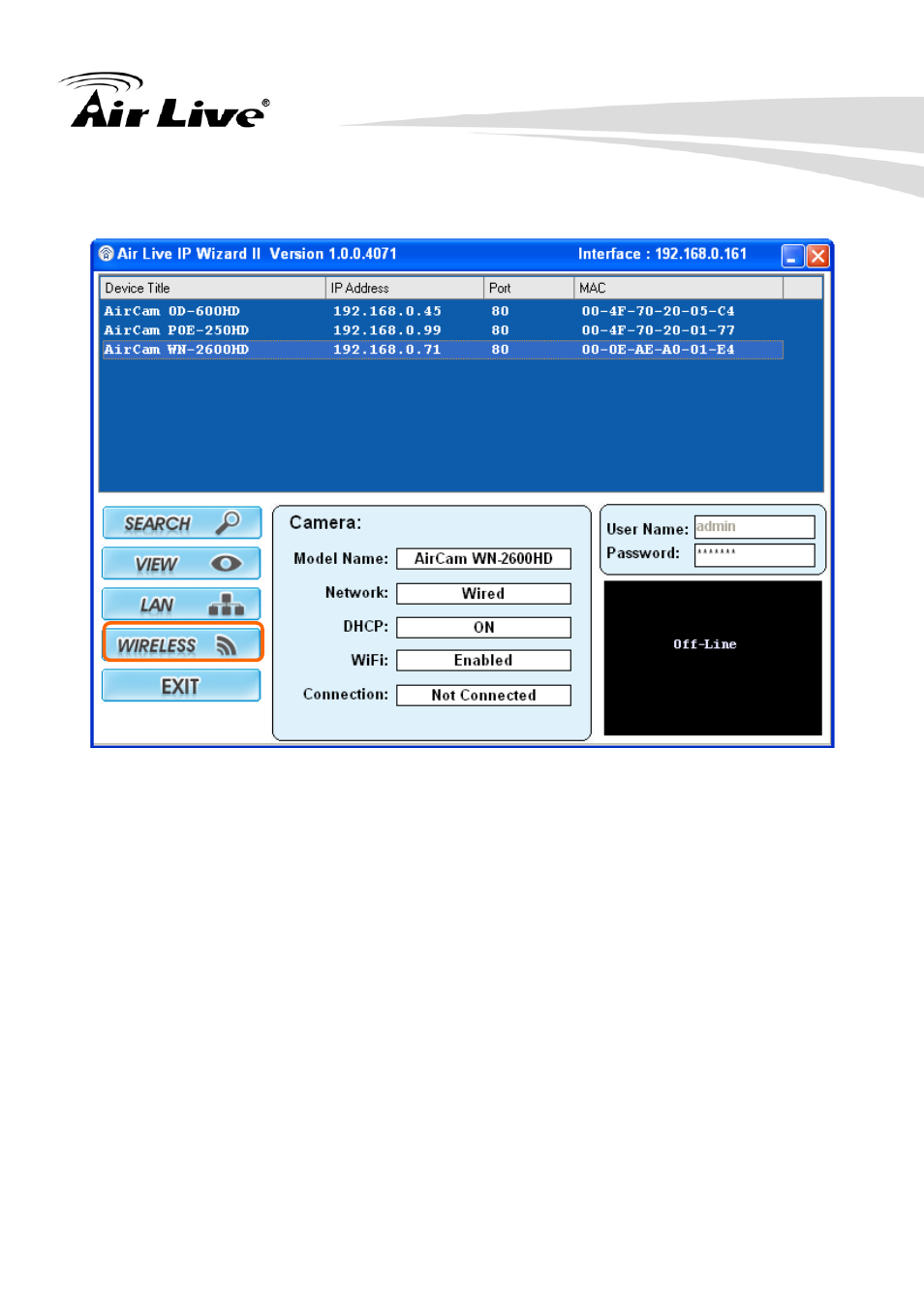The width and height of the screenshot is (924, 1308).
Task: Focus the User Name field
Action: [x=755, y=527]
